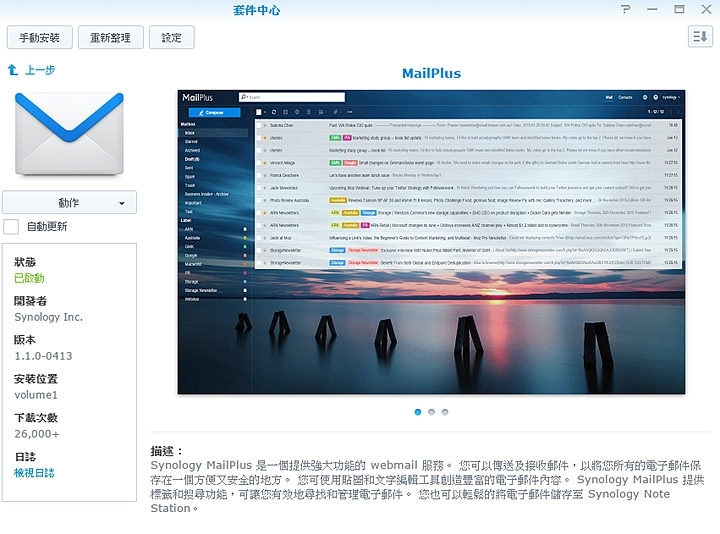Click the up arrow icon beside 上一步

tap(13, 70)
